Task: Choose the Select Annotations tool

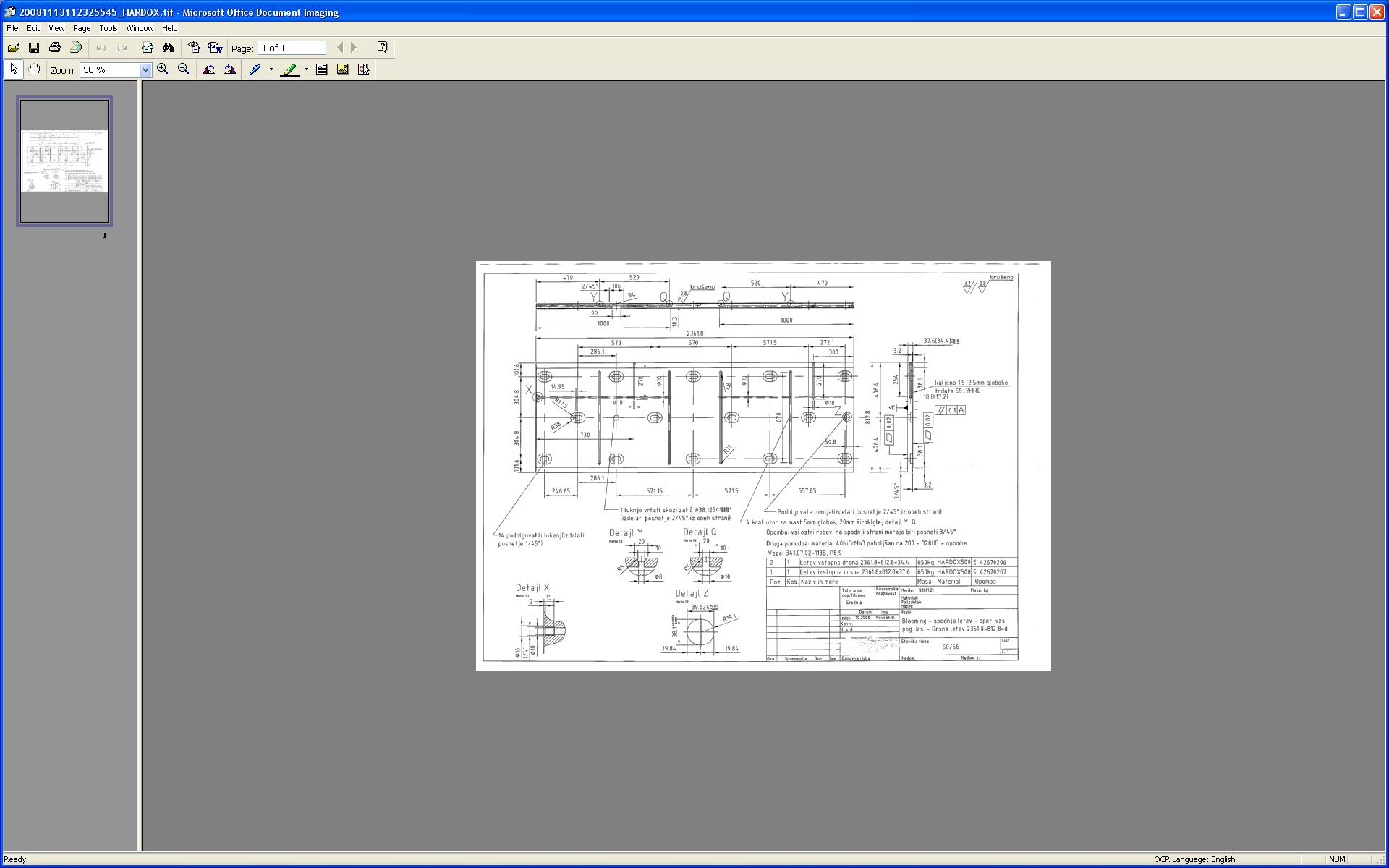Action: pyautogui.click(x=363, y=69)
